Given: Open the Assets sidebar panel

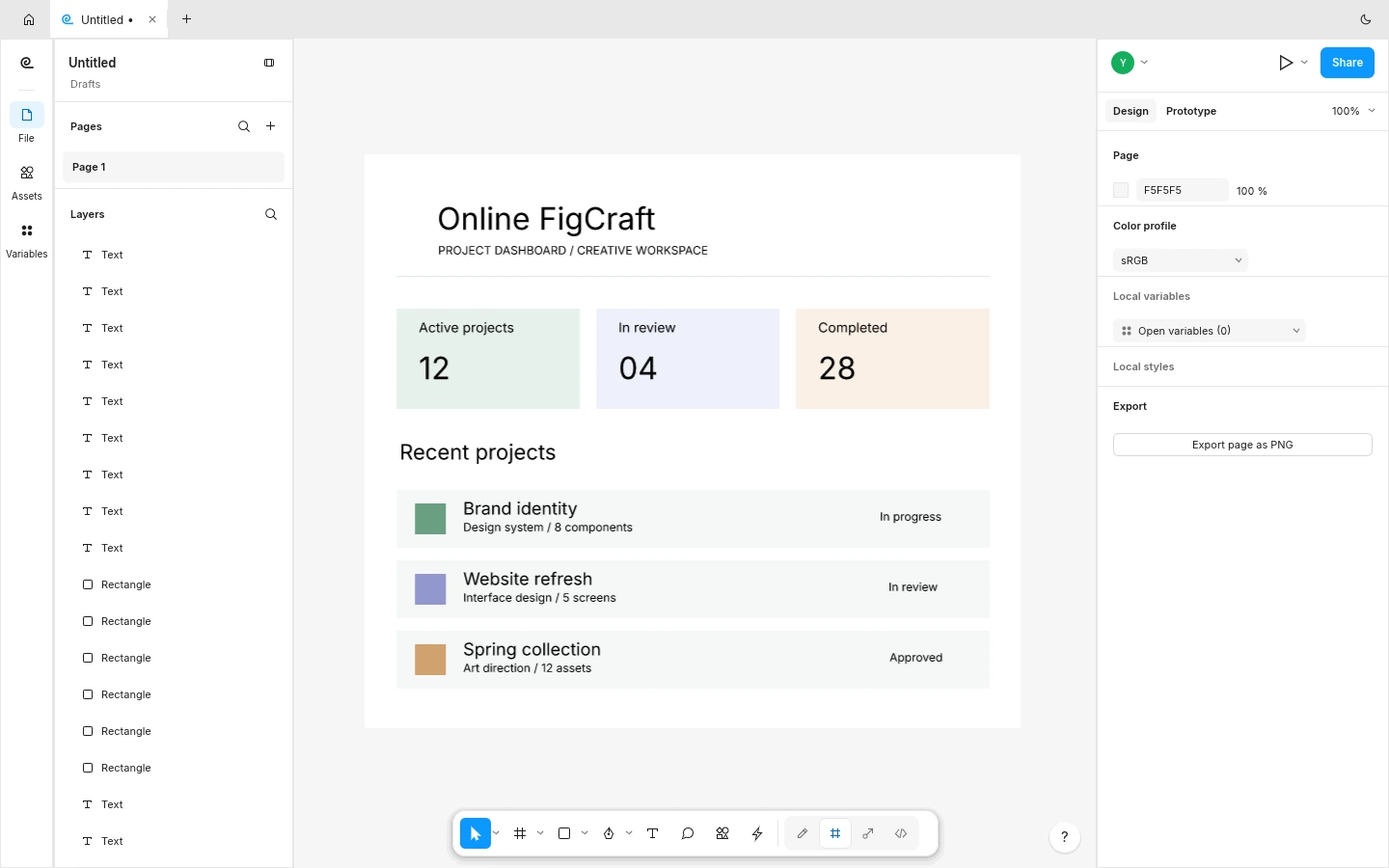Looking at the screenshot, I should tap(27, 181).
